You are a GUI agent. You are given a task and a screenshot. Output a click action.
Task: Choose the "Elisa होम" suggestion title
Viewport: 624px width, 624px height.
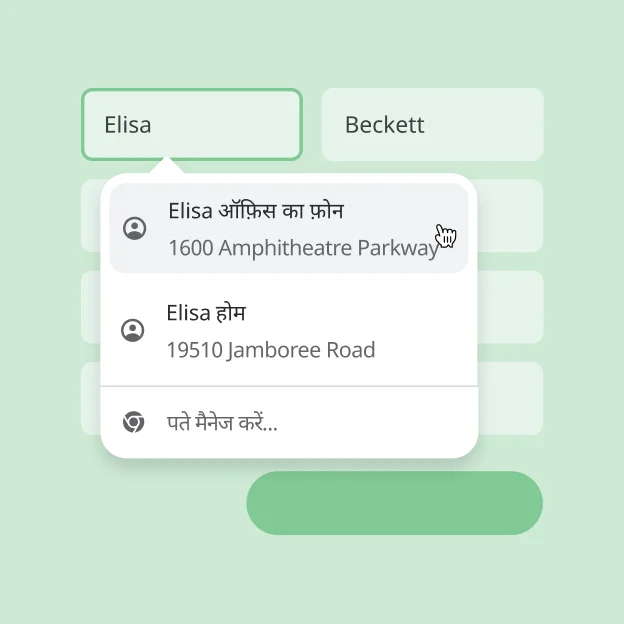[x=206, y=313]
